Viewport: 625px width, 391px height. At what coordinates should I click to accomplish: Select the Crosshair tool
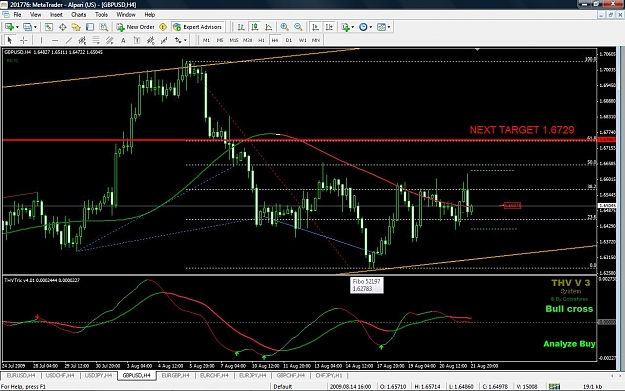click(x=24, y=40)
